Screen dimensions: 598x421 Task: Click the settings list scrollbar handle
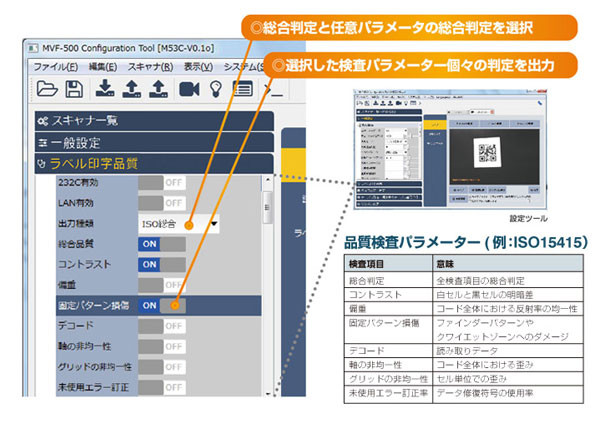267,208
